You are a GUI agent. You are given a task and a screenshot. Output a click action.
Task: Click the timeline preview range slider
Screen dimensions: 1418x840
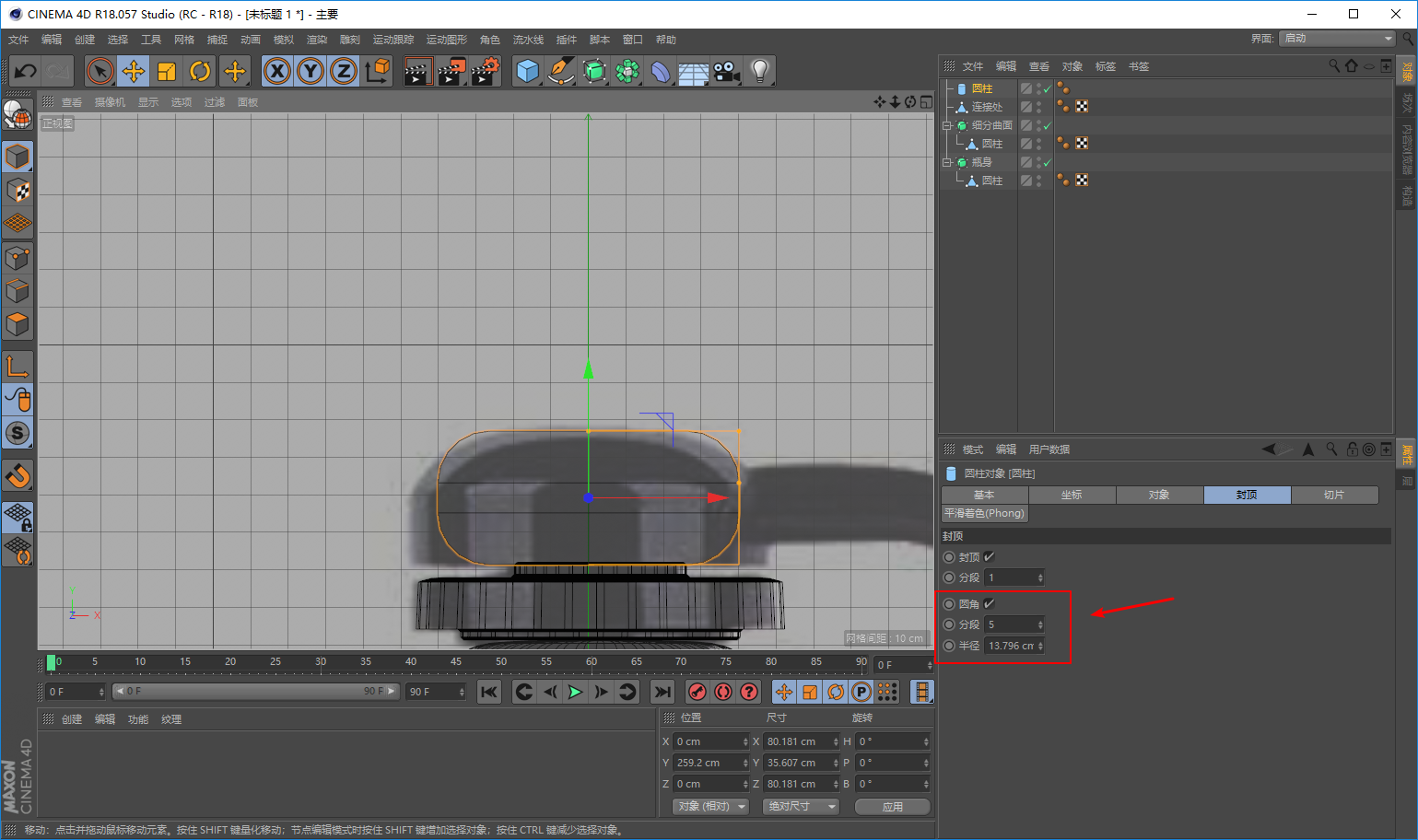click(x=255, y=691)
